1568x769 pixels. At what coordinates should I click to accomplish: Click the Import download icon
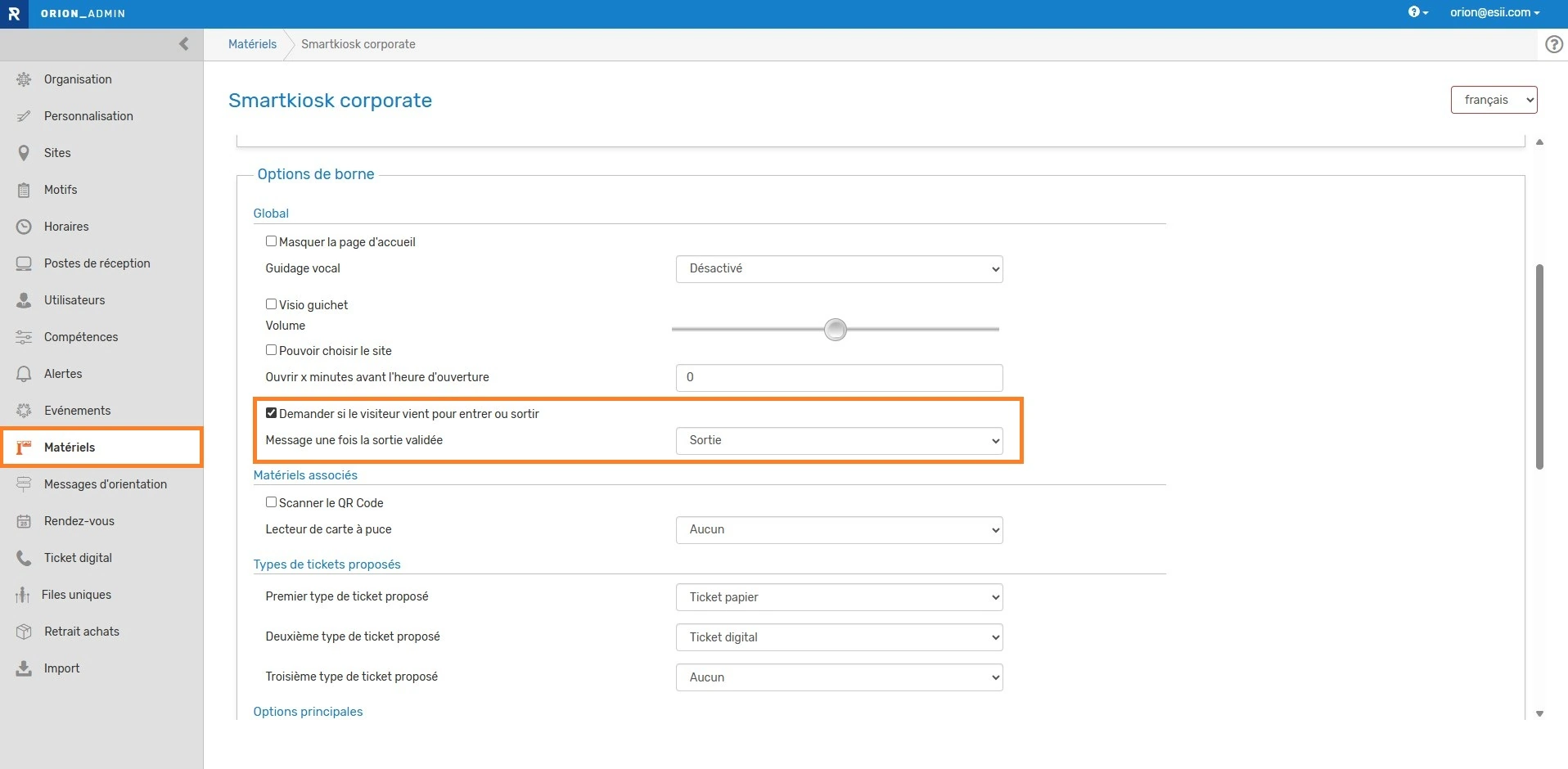pos(24,668)
